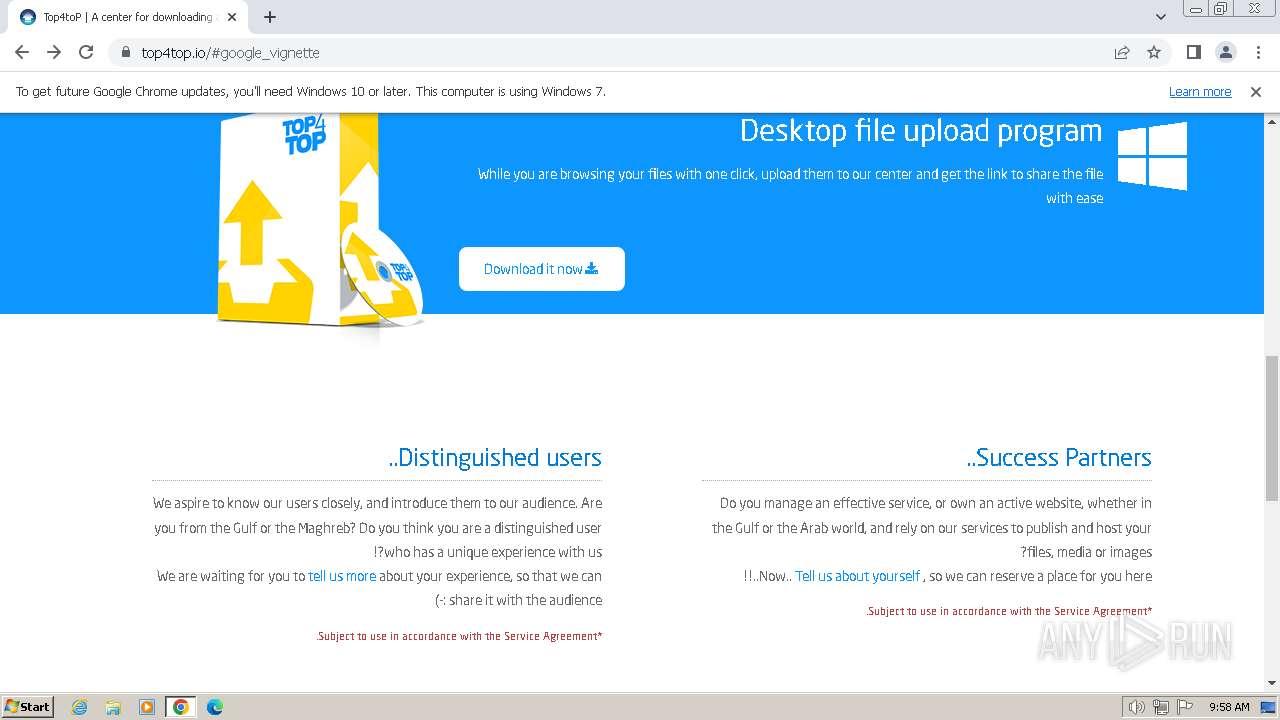
Task: Click the Success Partners heading
Action: click(x=1059, y=458)
